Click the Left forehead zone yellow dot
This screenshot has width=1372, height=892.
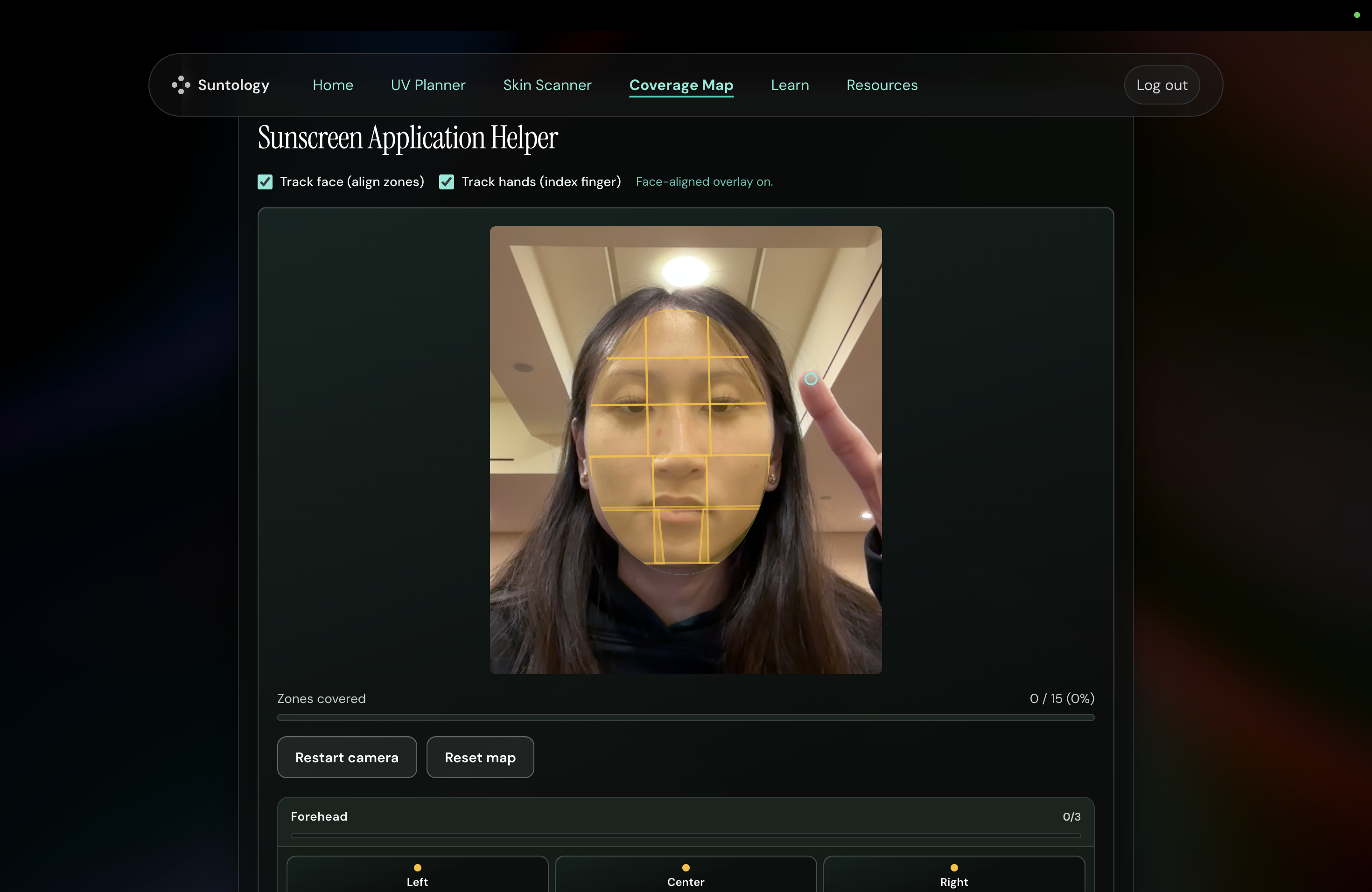417,868
